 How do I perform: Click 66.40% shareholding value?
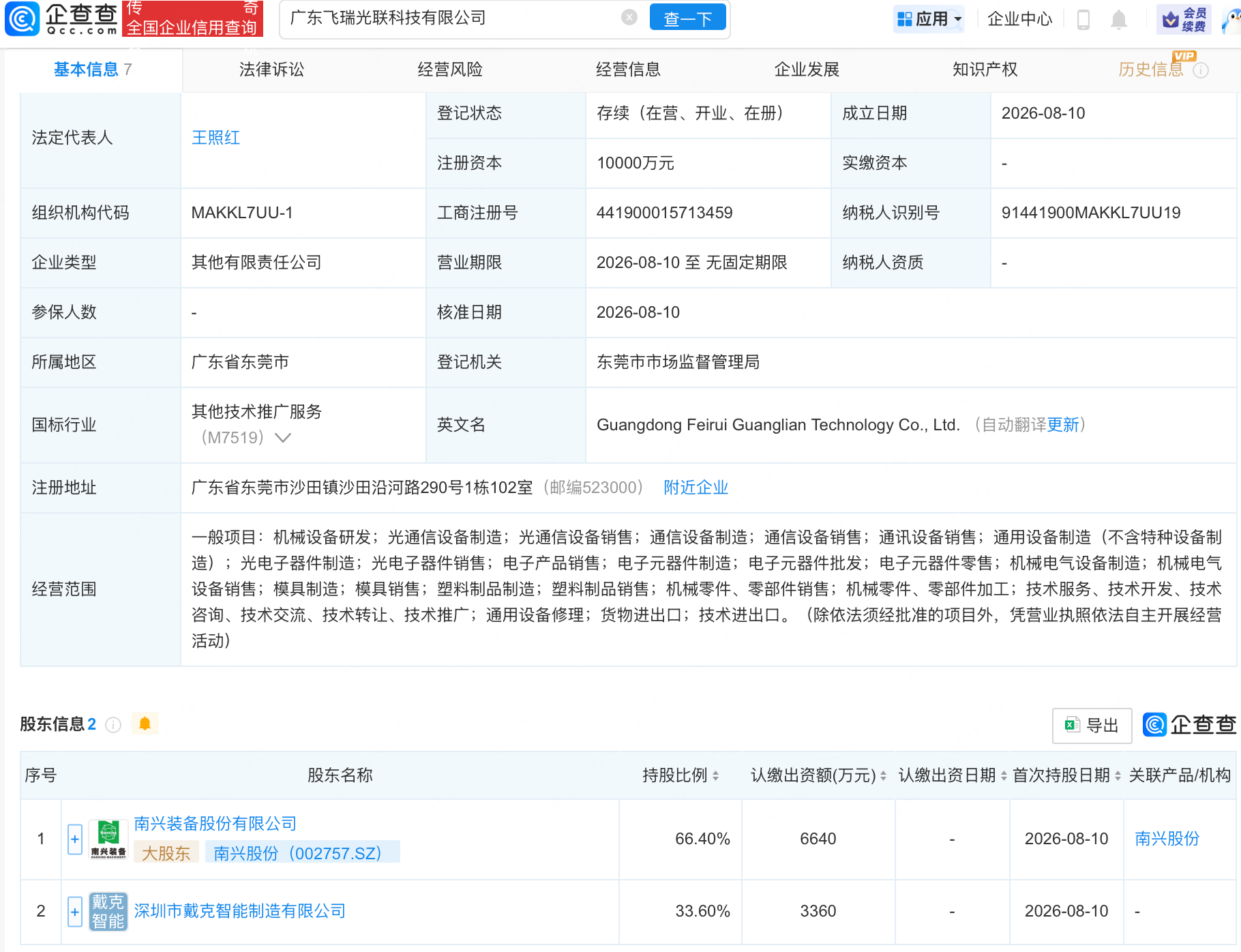[x=702, y=839]
